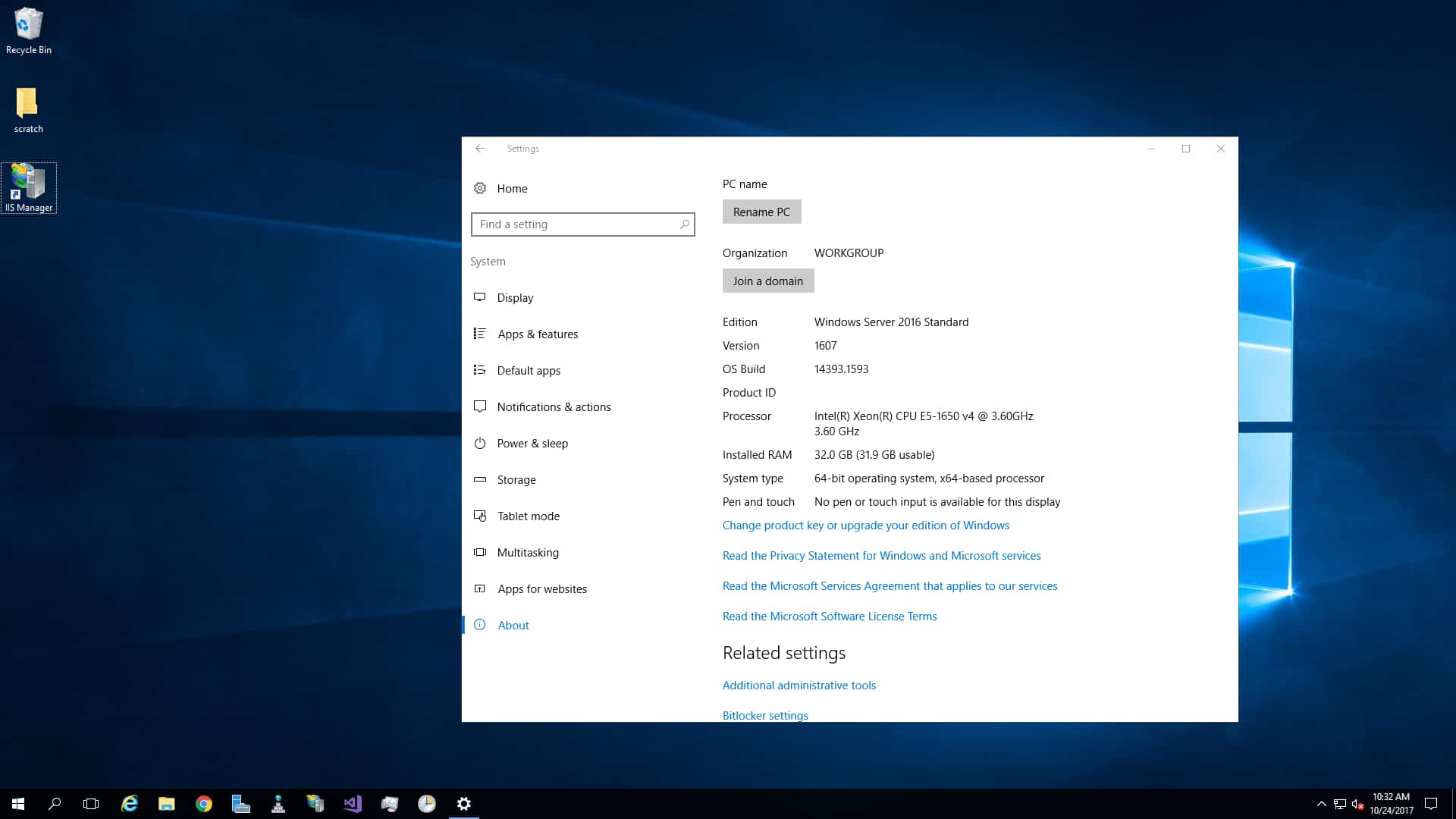Select Power & sleep in sidebar

(x=532, y=443)
